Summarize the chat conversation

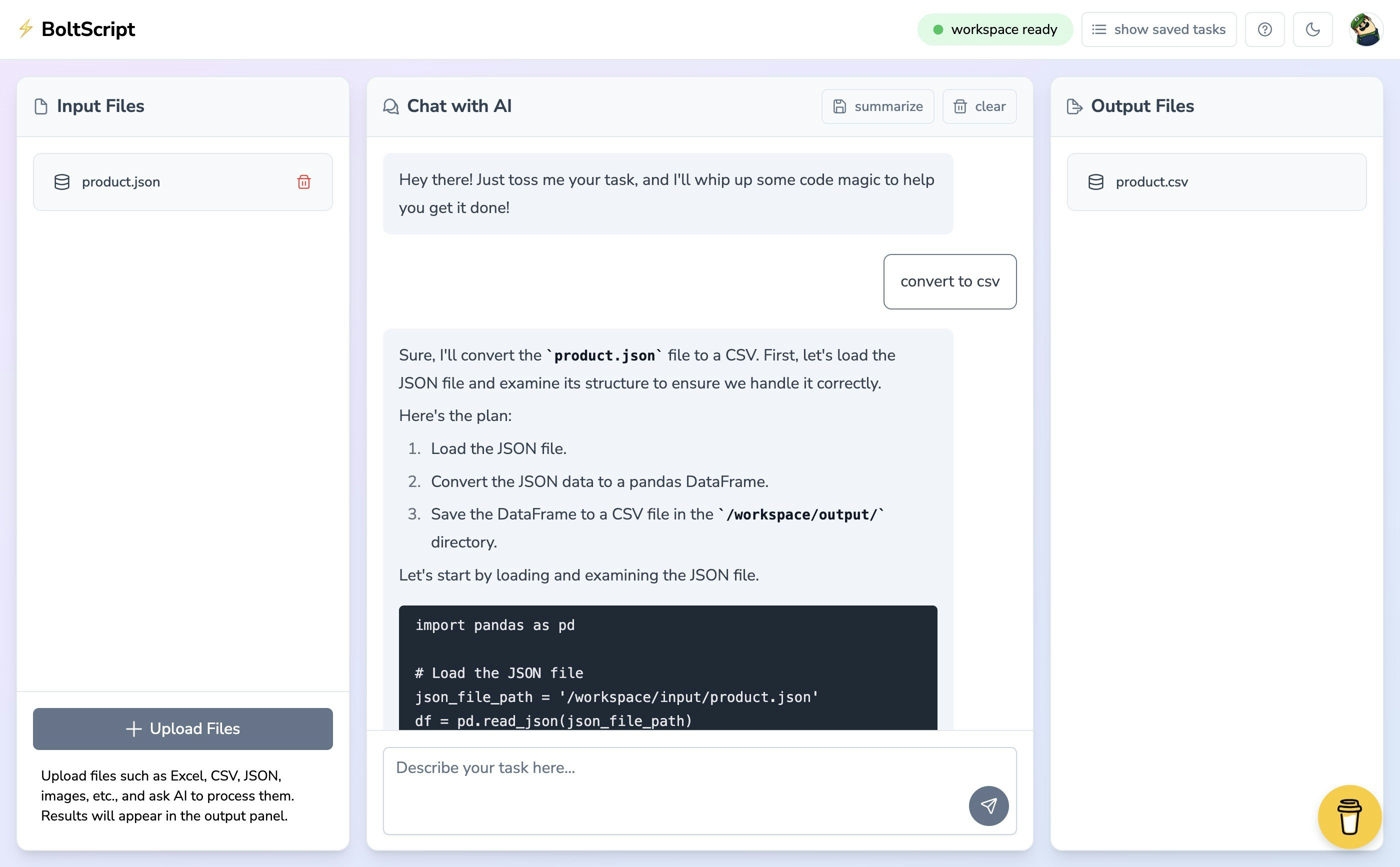(877, 106)
